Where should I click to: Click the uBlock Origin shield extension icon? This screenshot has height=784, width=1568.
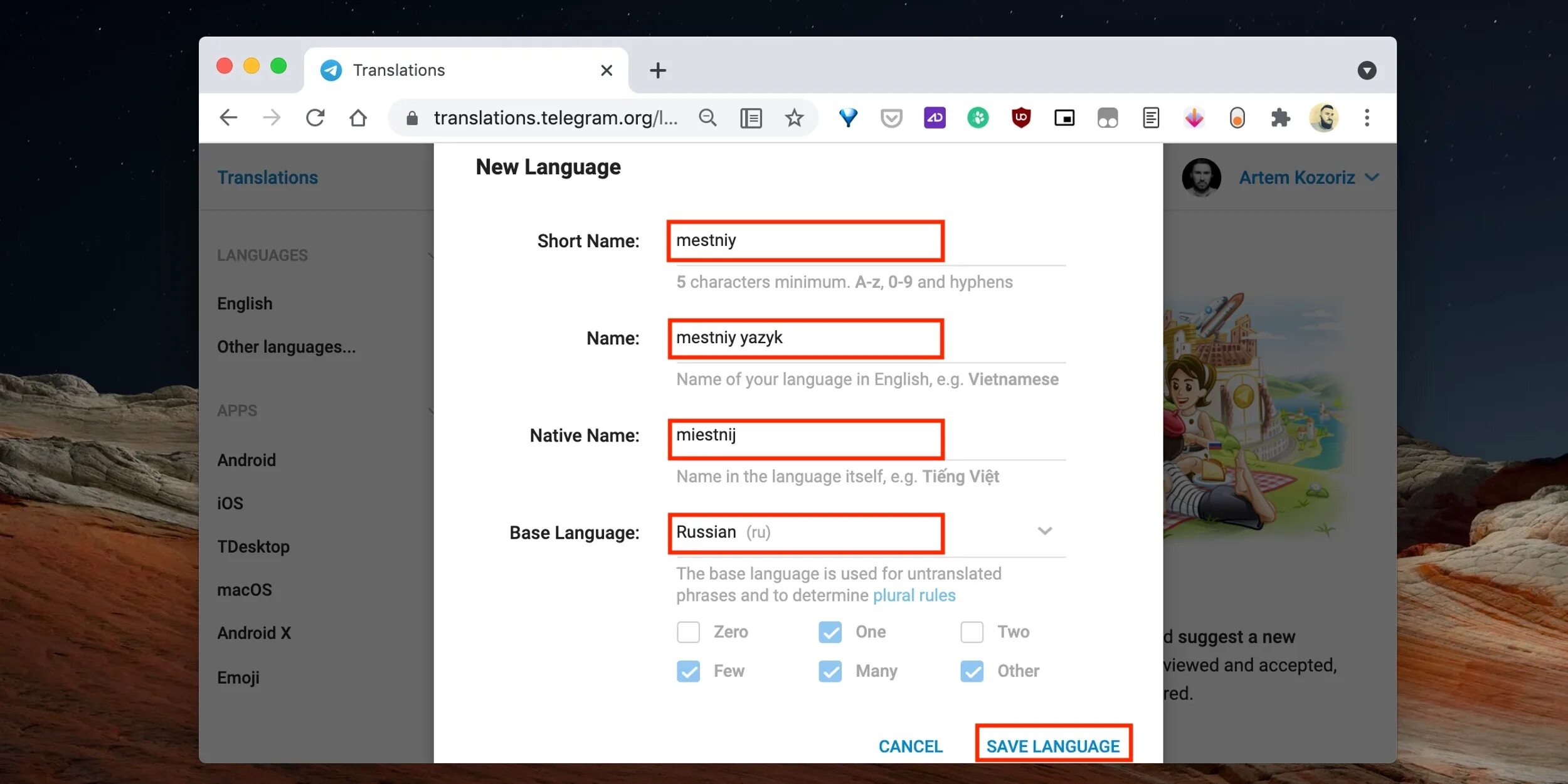tap(1021, 118)
